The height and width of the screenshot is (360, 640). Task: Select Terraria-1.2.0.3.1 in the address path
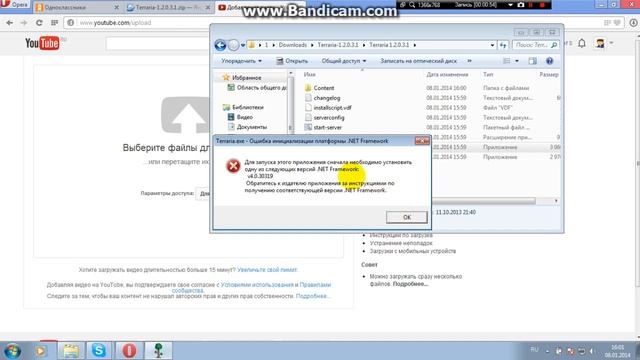pyautogui.click(x=338, y=45)
